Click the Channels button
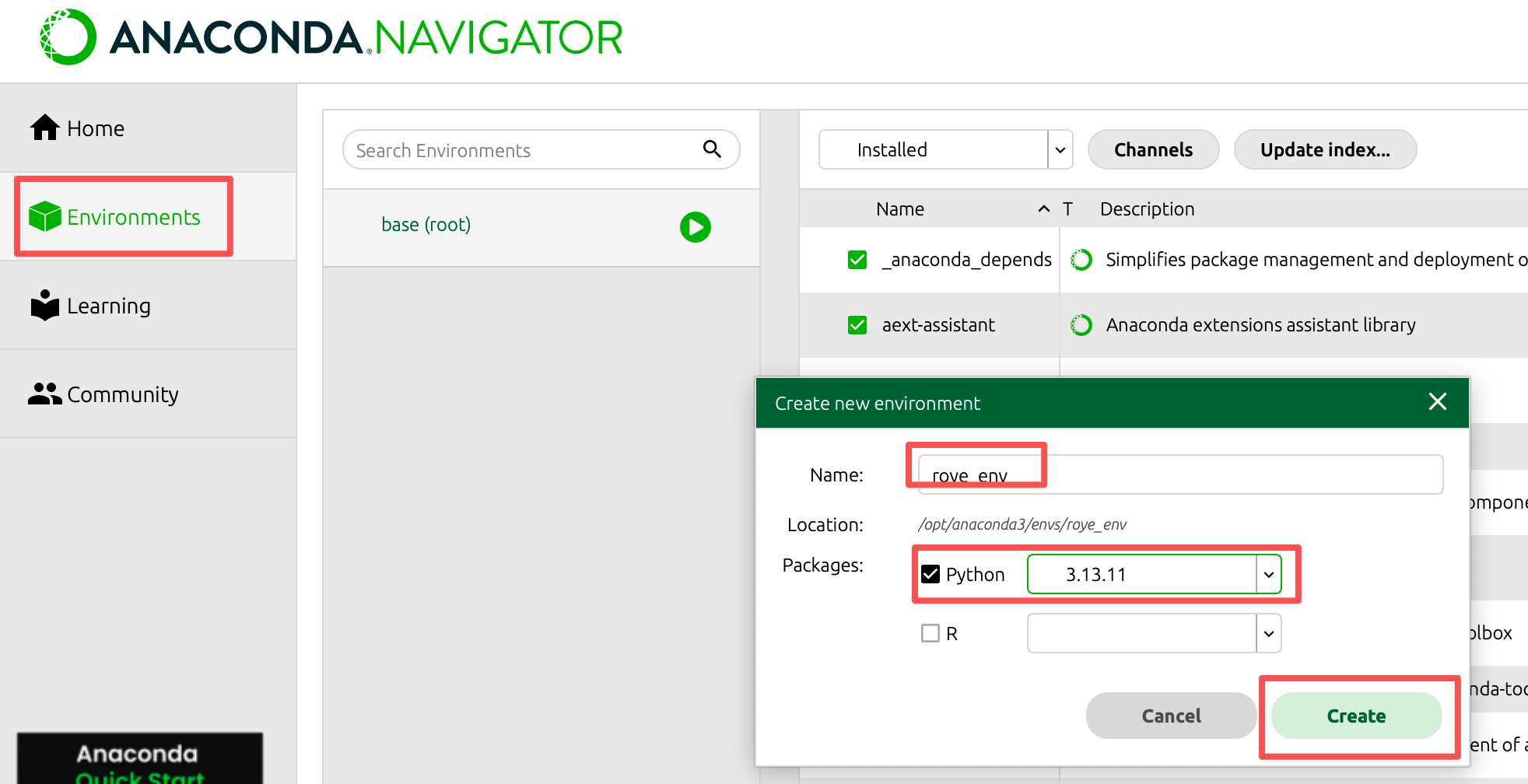The image size is (1528, 784). (x=1153, y=149)
